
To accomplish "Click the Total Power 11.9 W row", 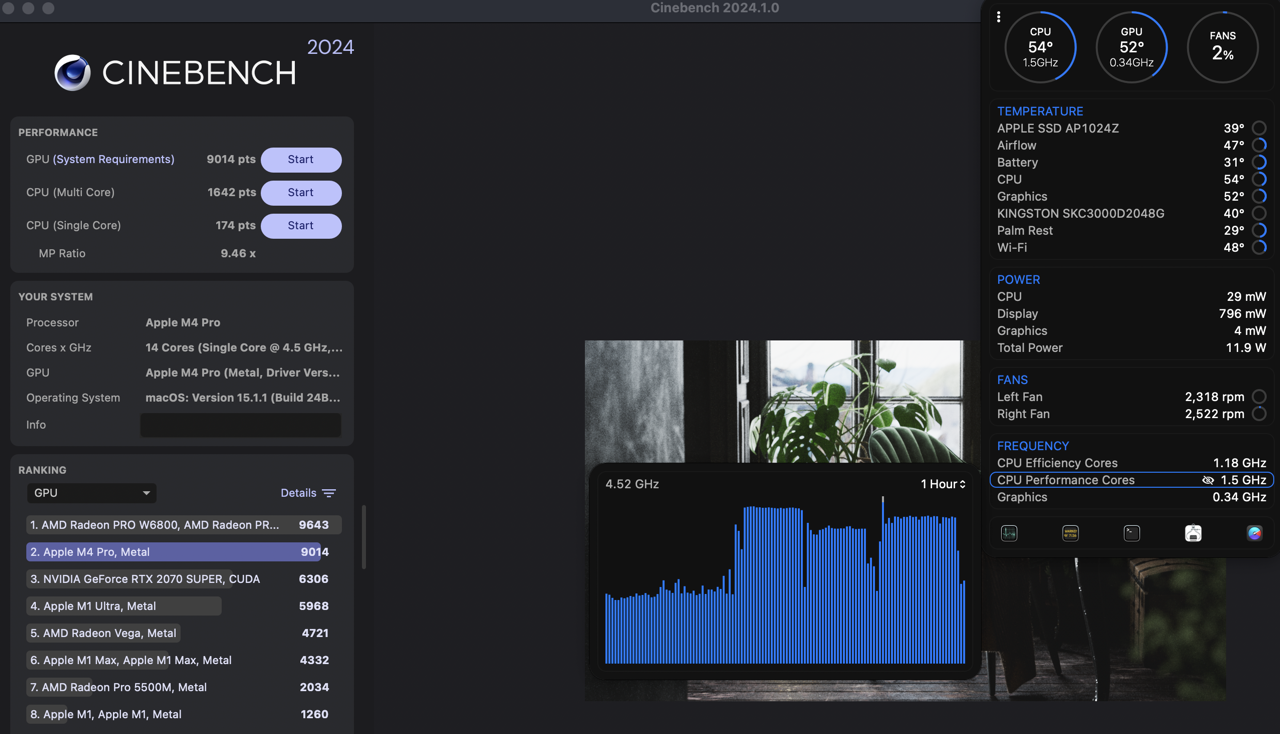I will [x=1131, y=348].
